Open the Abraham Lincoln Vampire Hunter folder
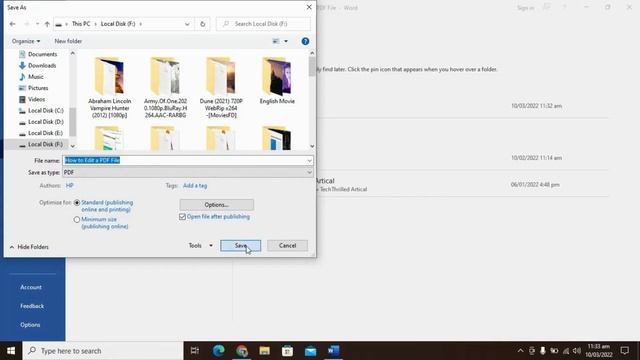640x360 pixels. pos(109,87)
